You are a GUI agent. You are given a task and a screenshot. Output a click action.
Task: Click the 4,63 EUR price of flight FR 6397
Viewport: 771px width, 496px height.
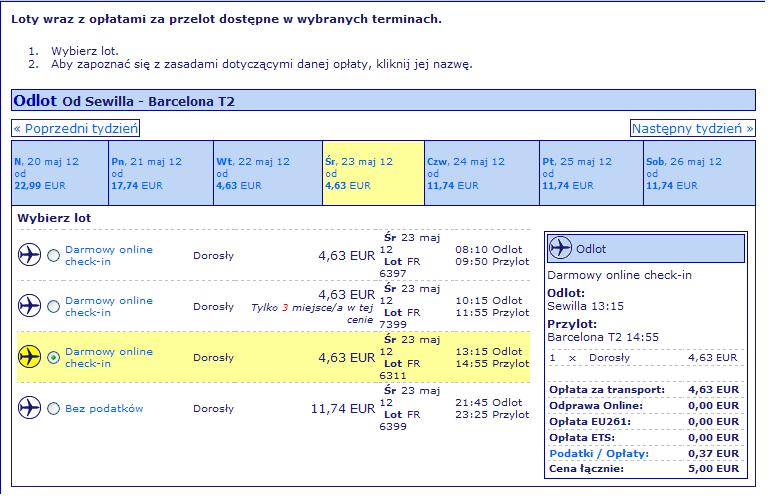coord(347,256)
